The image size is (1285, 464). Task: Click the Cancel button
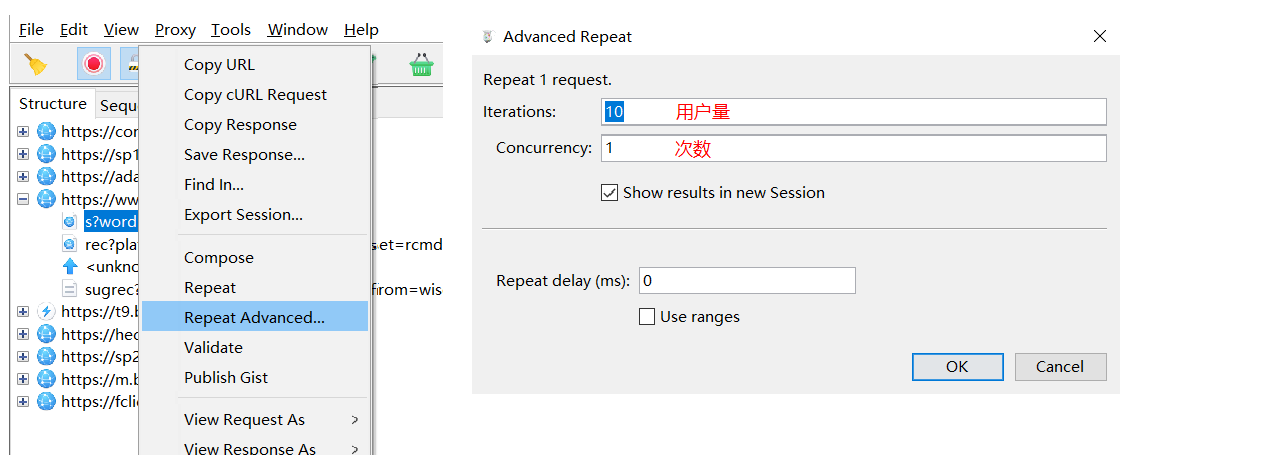1060,367
